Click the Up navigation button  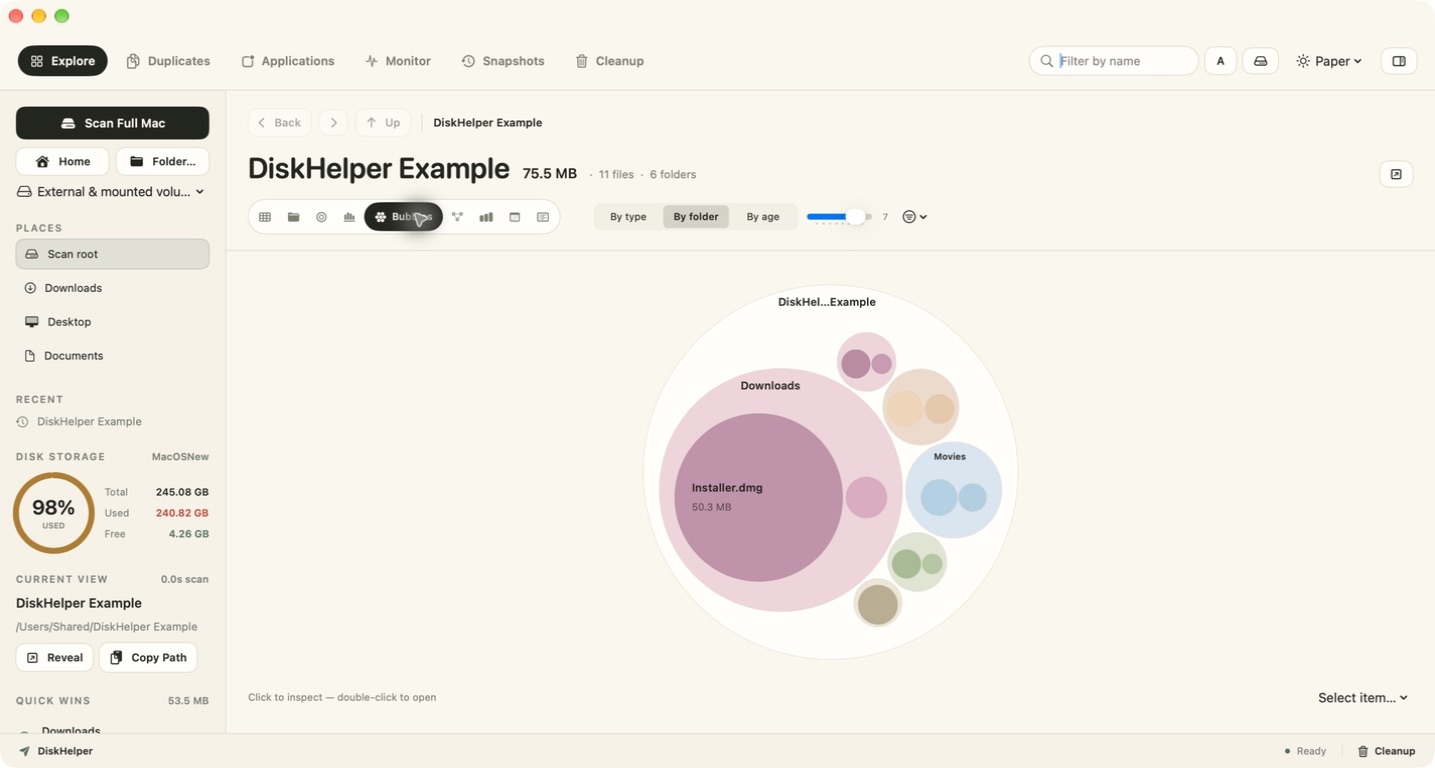[383, 123]
